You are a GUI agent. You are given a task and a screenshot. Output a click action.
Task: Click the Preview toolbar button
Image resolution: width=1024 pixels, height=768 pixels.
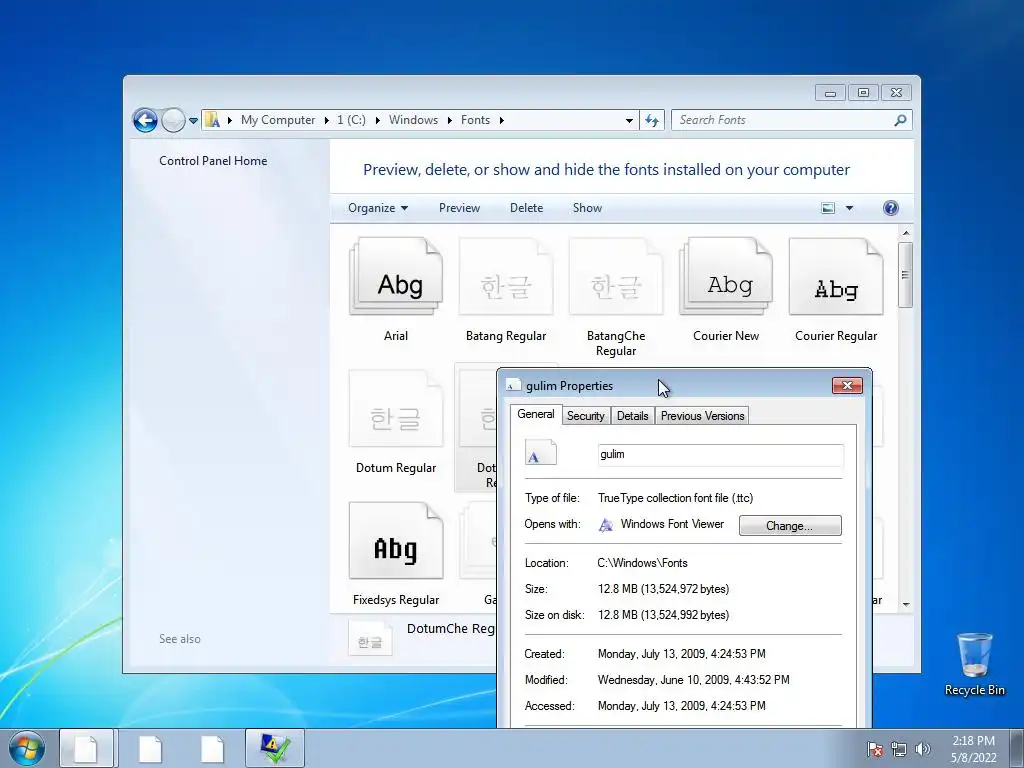459,208
